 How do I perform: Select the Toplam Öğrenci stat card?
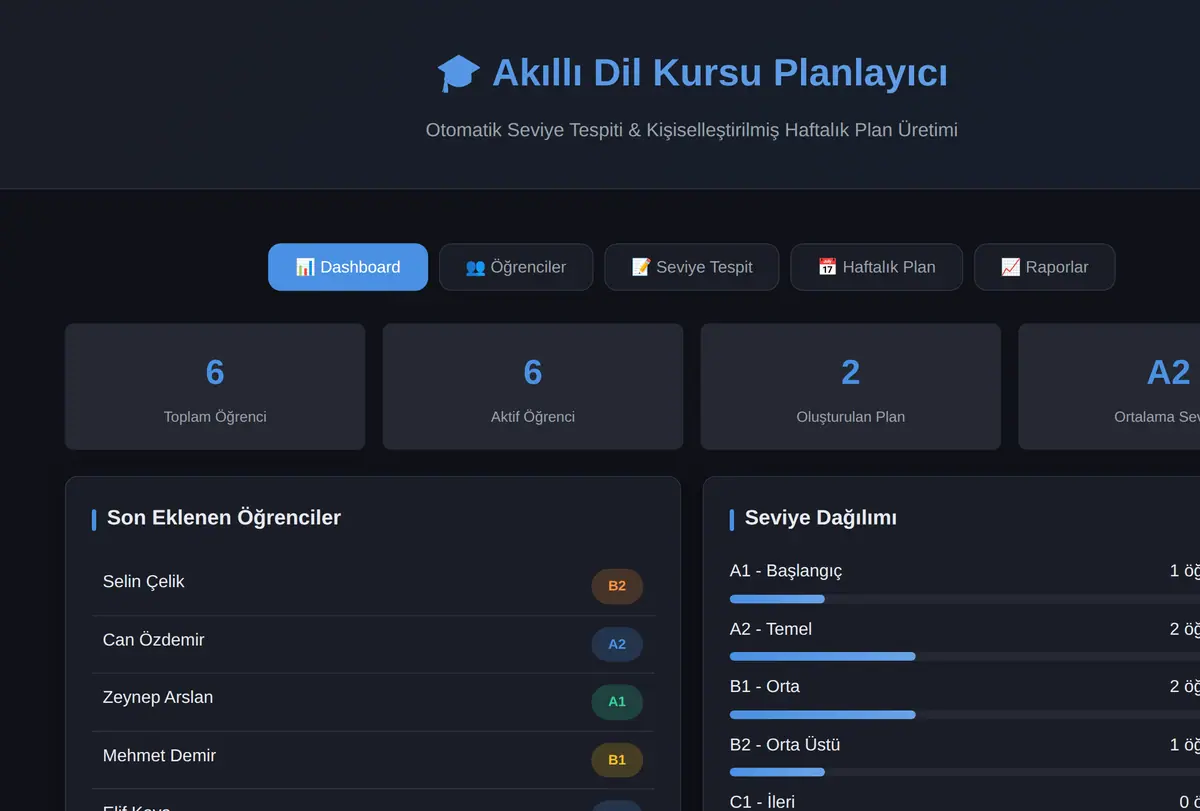(x=215, y=387)
